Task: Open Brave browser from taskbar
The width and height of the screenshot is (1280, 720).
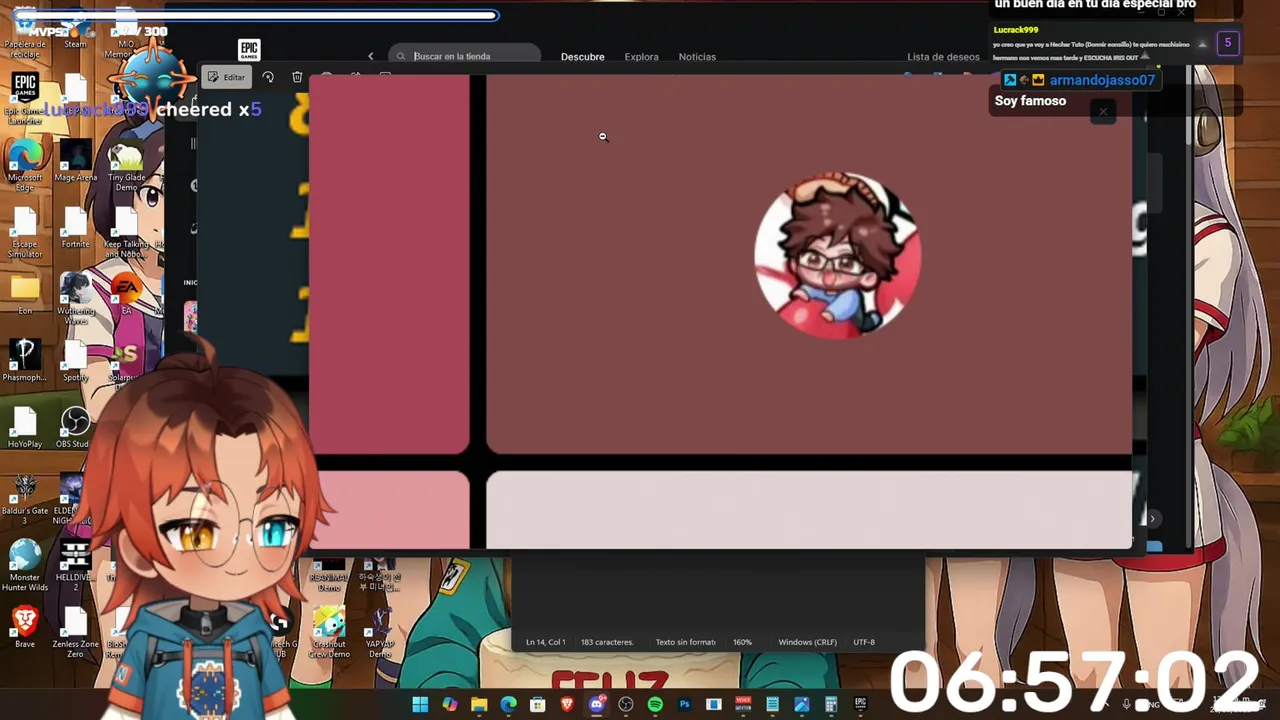Action: coord(567,705)
